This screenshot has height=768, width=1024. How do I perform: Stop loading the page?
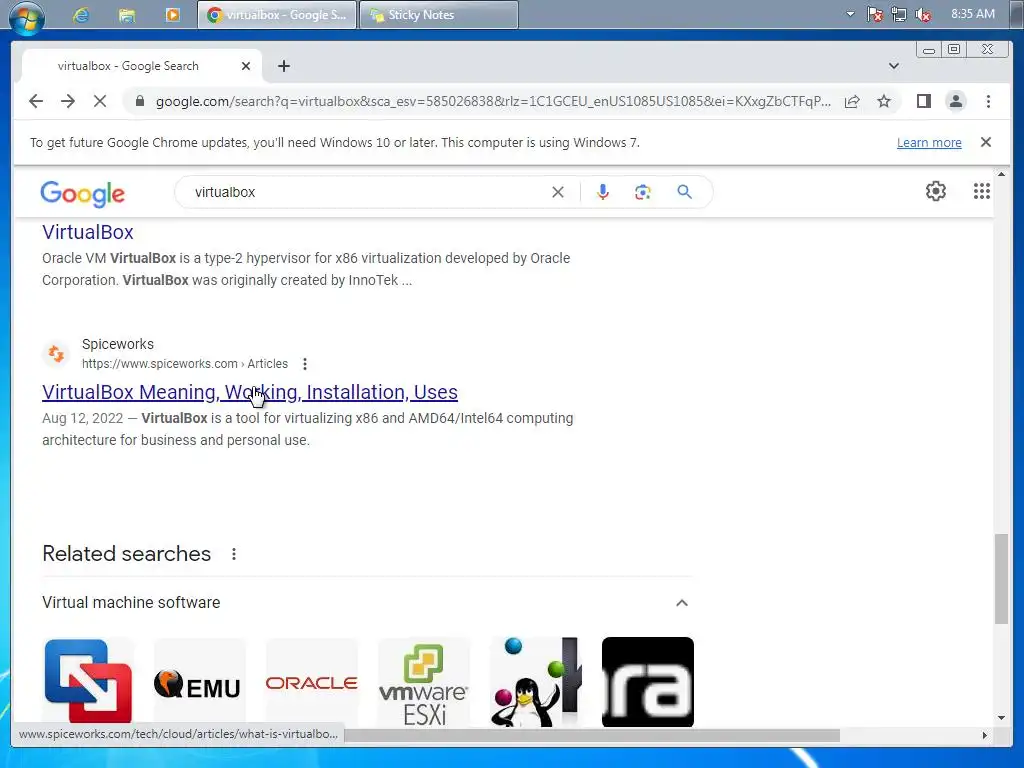tap(100, 101)
